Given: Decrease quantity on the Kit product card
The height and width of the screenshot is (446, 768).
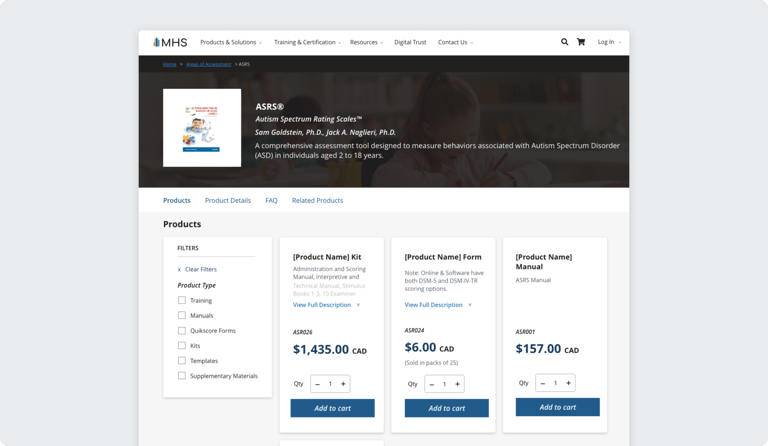Looking at the screenshot, I should [x=317, y=384].
